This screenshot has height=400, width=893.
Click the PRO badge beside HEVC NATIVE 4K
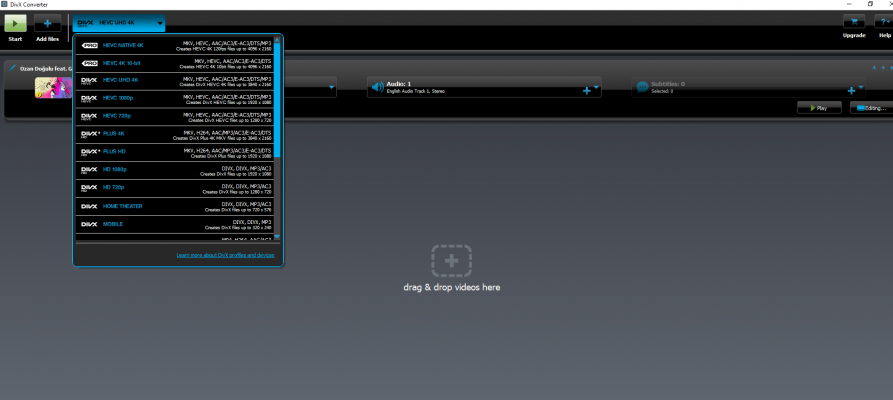click(89, 45)
